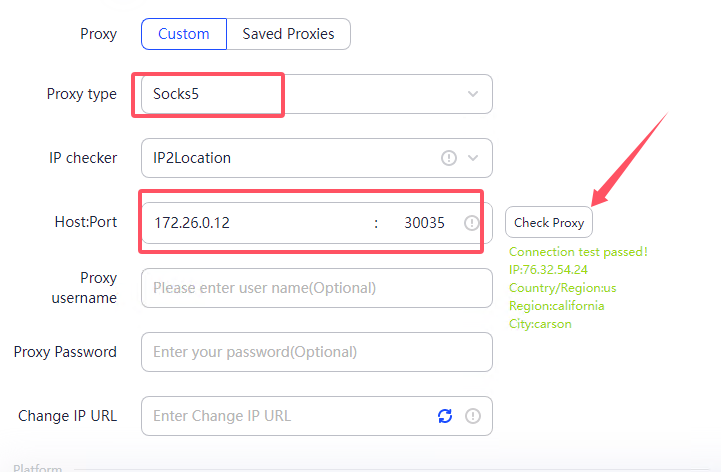Select the Custom proxy tab
Viewport: 721px width, 472px height.
click(184, 34)
